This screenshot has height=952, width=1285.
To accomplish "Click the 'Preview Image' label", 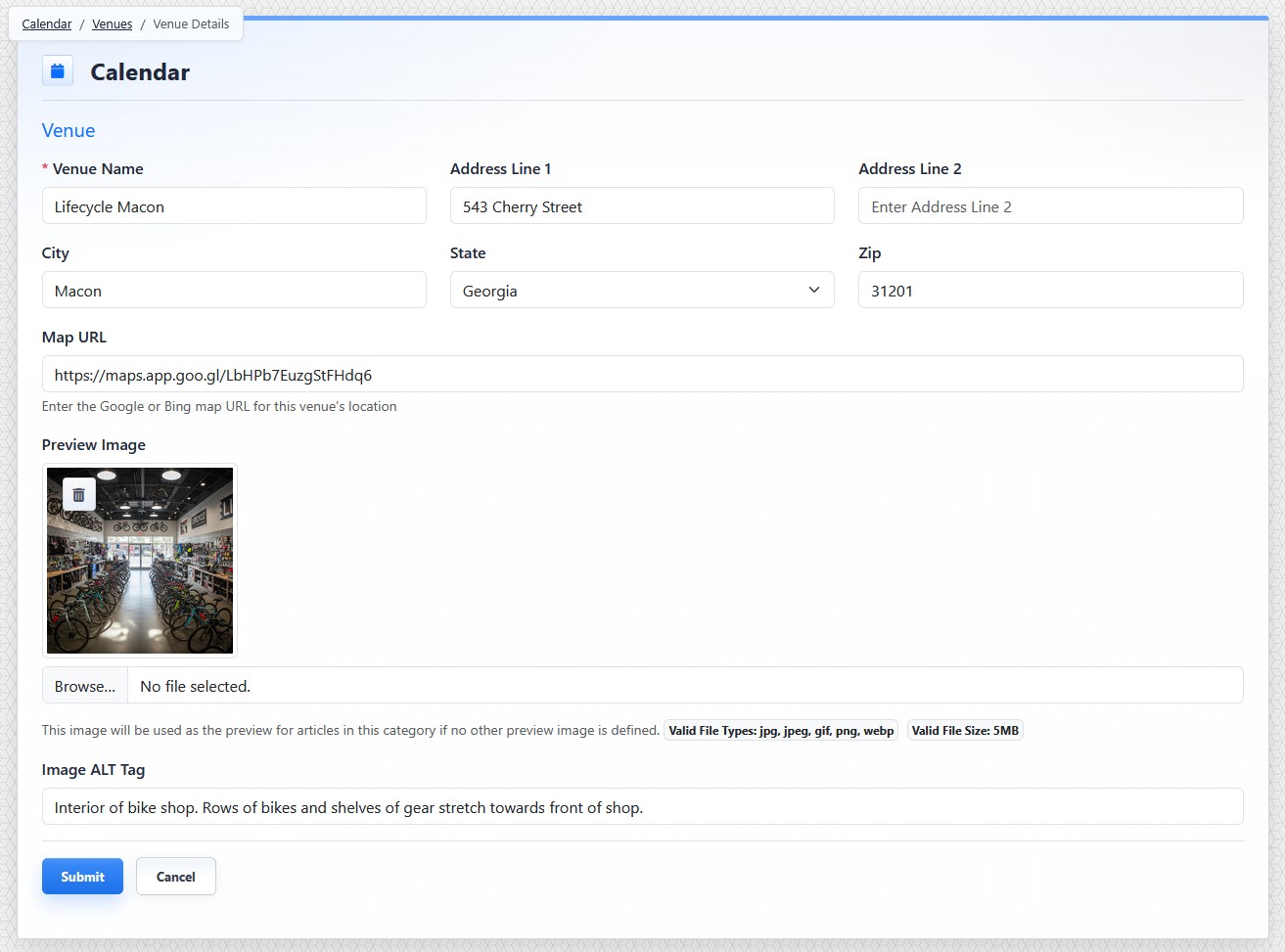I will point(94,444).
